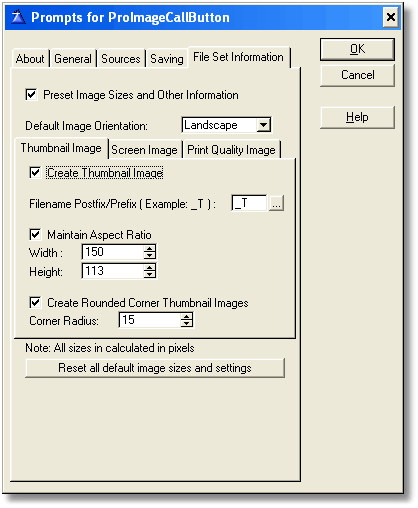Screen dimensions: 418x508
Task: Increase Height with the spinner up arrow
Action: pyautogui.click(x=150, y=267)
